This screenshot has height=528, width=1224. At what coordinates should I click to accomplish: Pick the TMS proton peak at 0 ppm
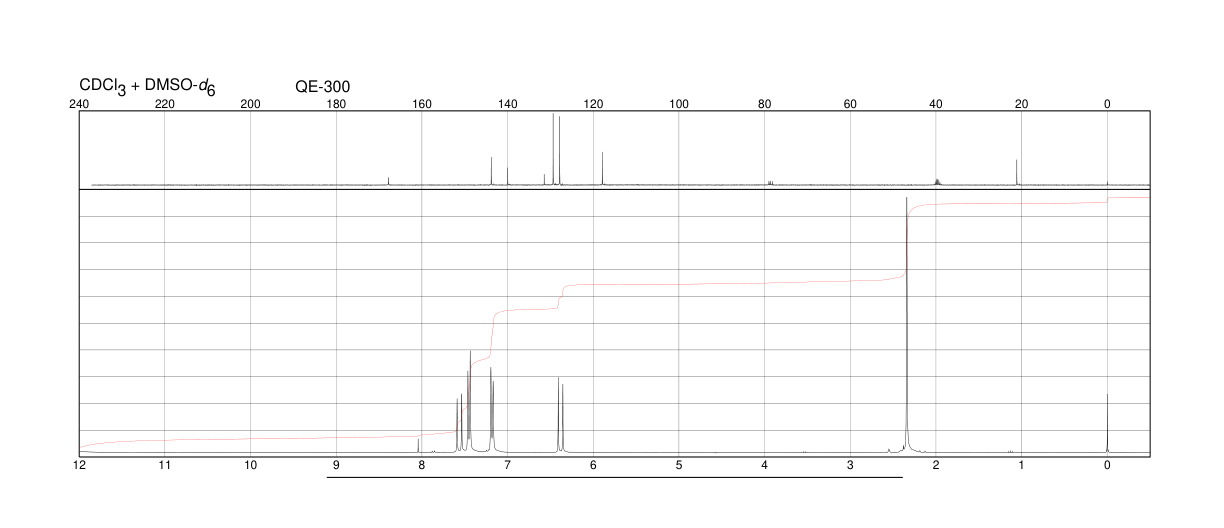pos(1107,423)
